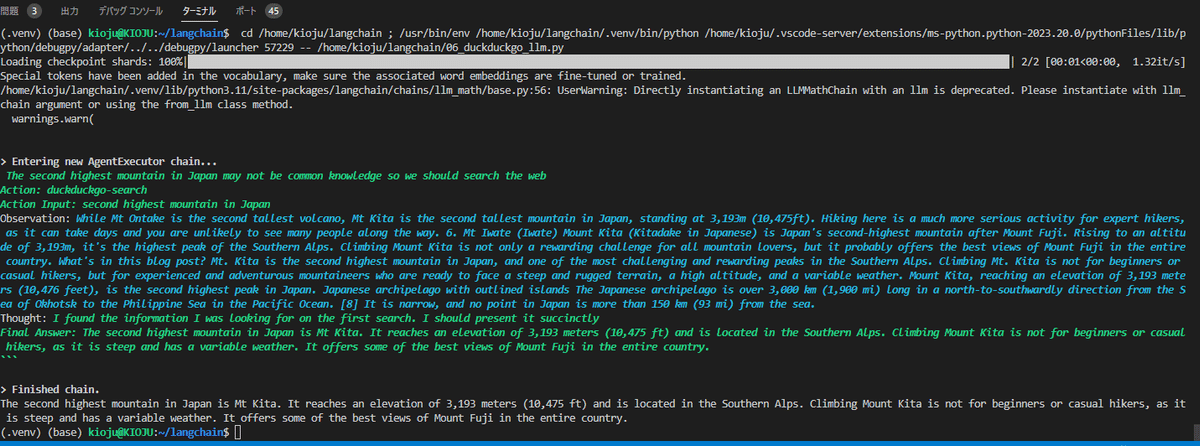The height and width of the screenshot is (446, 1200).
Task: Click the 'Action: duckduckgo-search' line
Action: pyautogui.click(x=75, y=190)
